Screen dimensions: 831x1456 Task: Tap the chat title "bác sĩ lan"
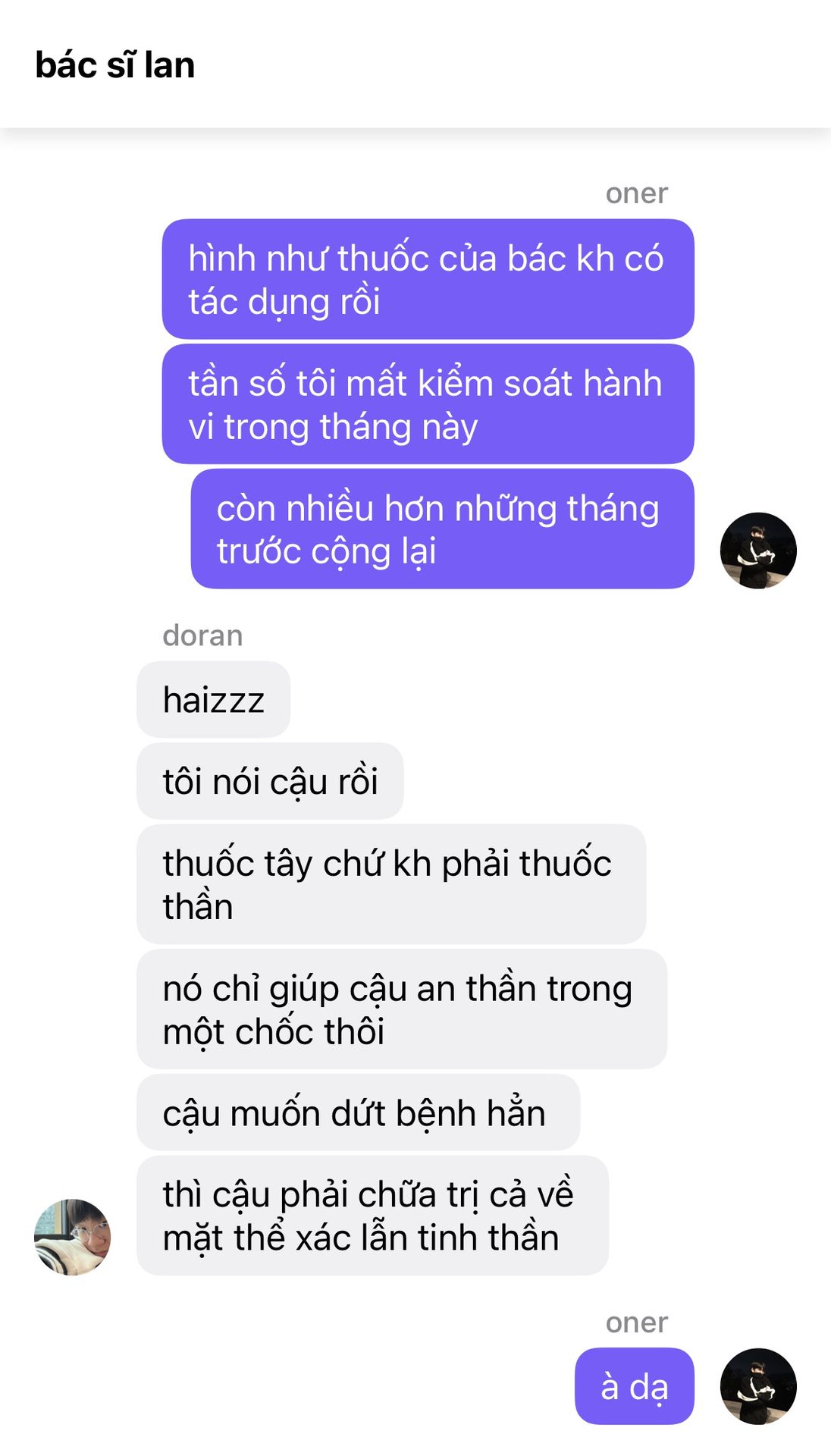tap(115, 65)
